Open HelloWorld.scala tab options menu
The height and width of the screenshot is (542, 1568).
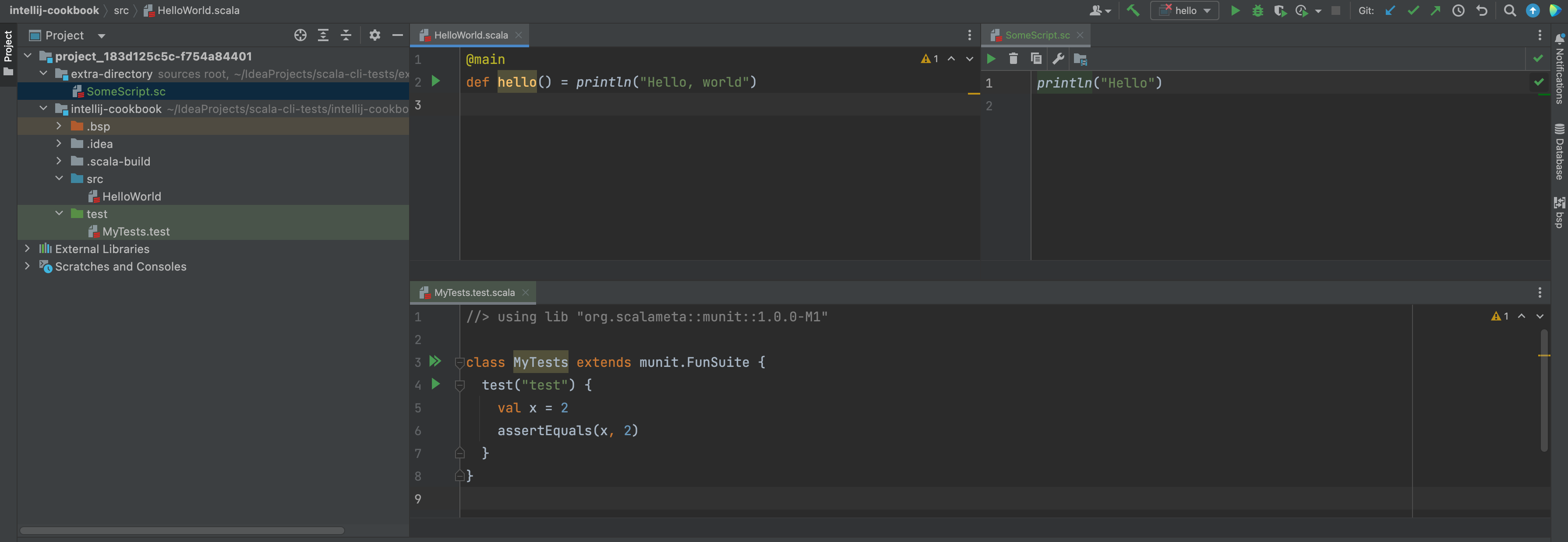pos(970,35)
